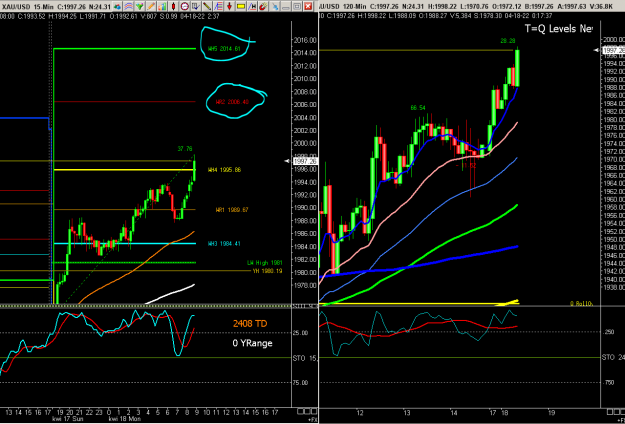Click the orange 2408 TD text

(x=250, y=324)
